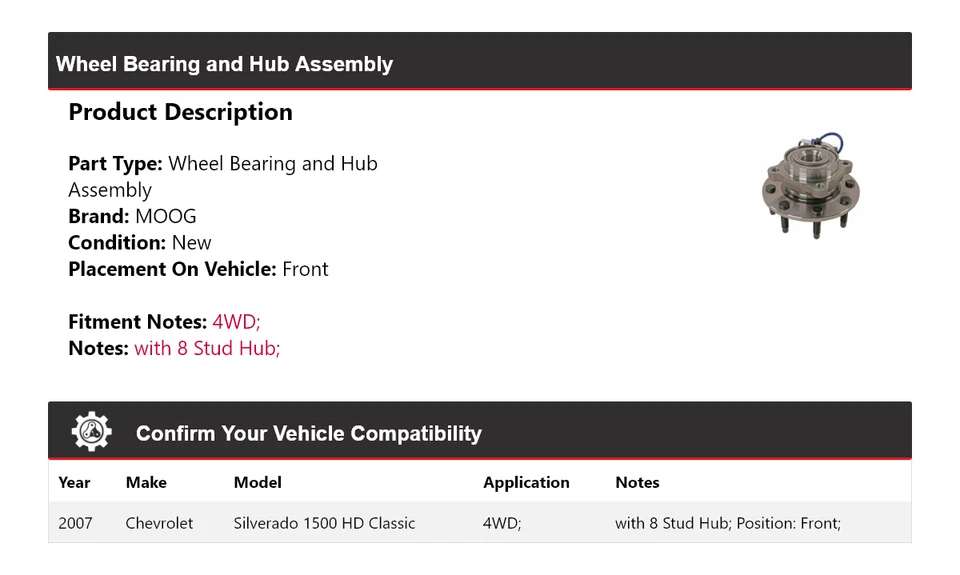Click the "Placement On Vehicle:" label
This screenshot has height=575, width=960.
(172, 269)
